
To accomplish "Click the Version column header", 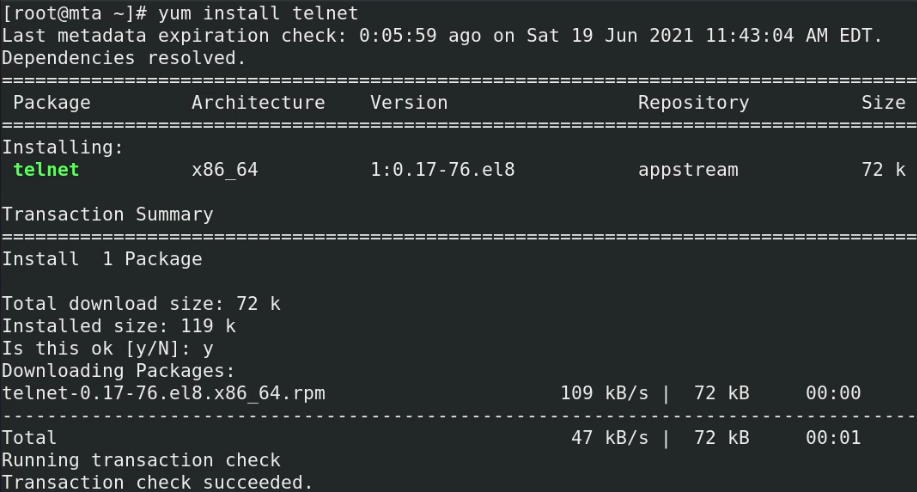I will point(409,103).
